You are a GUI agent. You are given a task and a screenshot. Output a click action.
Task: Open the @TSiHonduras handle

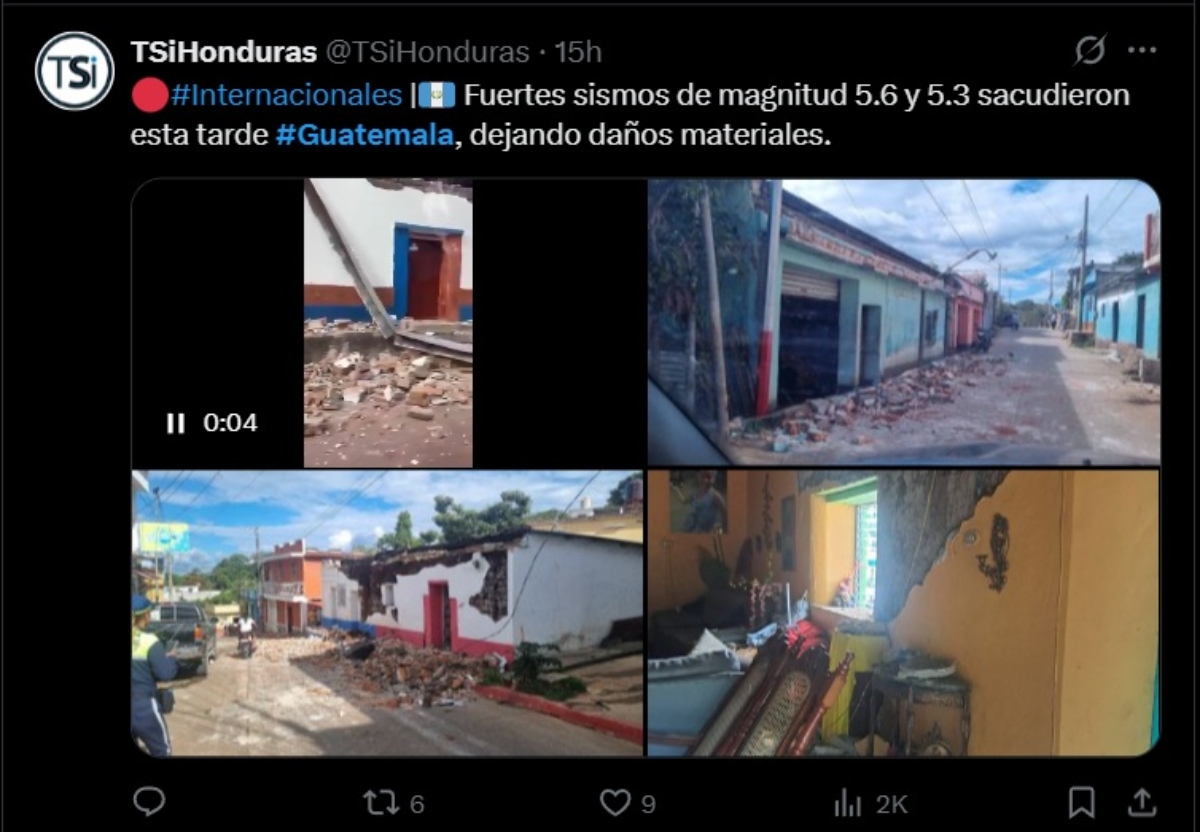click(x=427, y=51)
